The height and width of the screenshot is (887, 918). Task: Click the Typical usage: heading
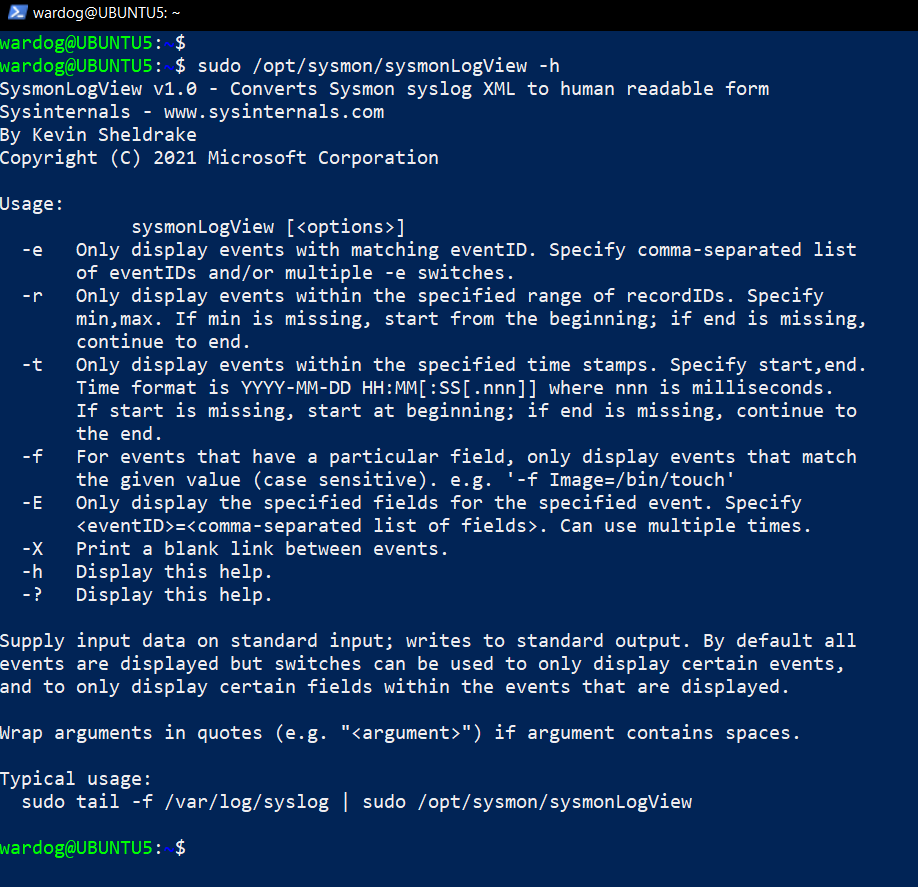76,779
